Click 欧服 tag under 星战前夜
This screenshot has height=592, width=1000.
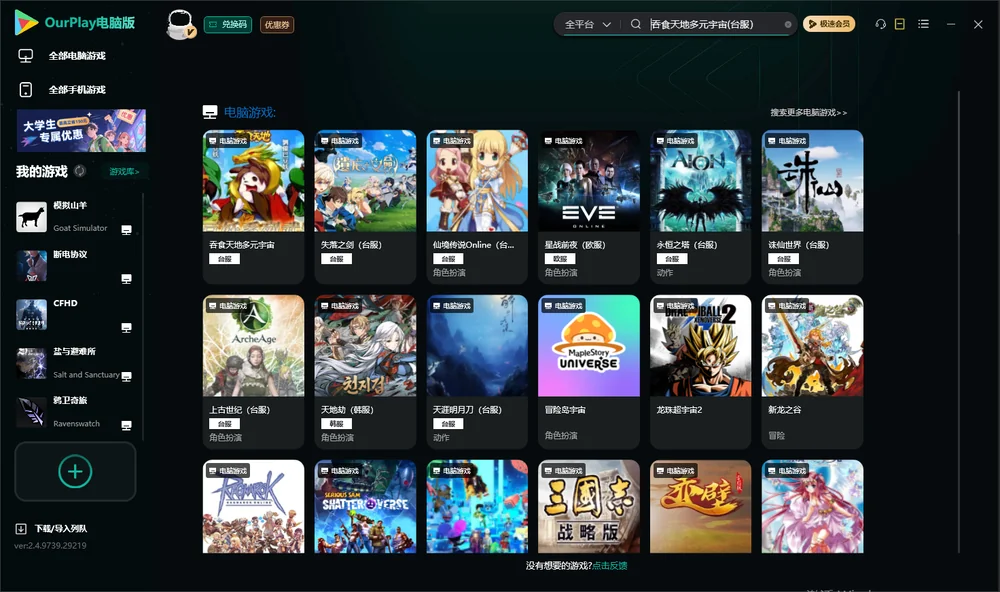(560, 259)
